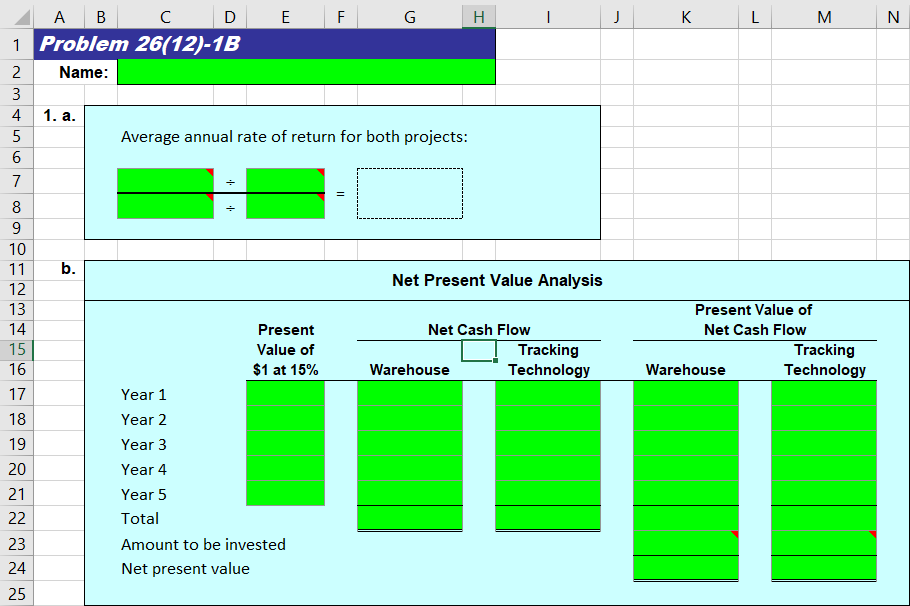
Task: Click the green Warehouse cash flow cell for Year 1
Action: [409, 394]
